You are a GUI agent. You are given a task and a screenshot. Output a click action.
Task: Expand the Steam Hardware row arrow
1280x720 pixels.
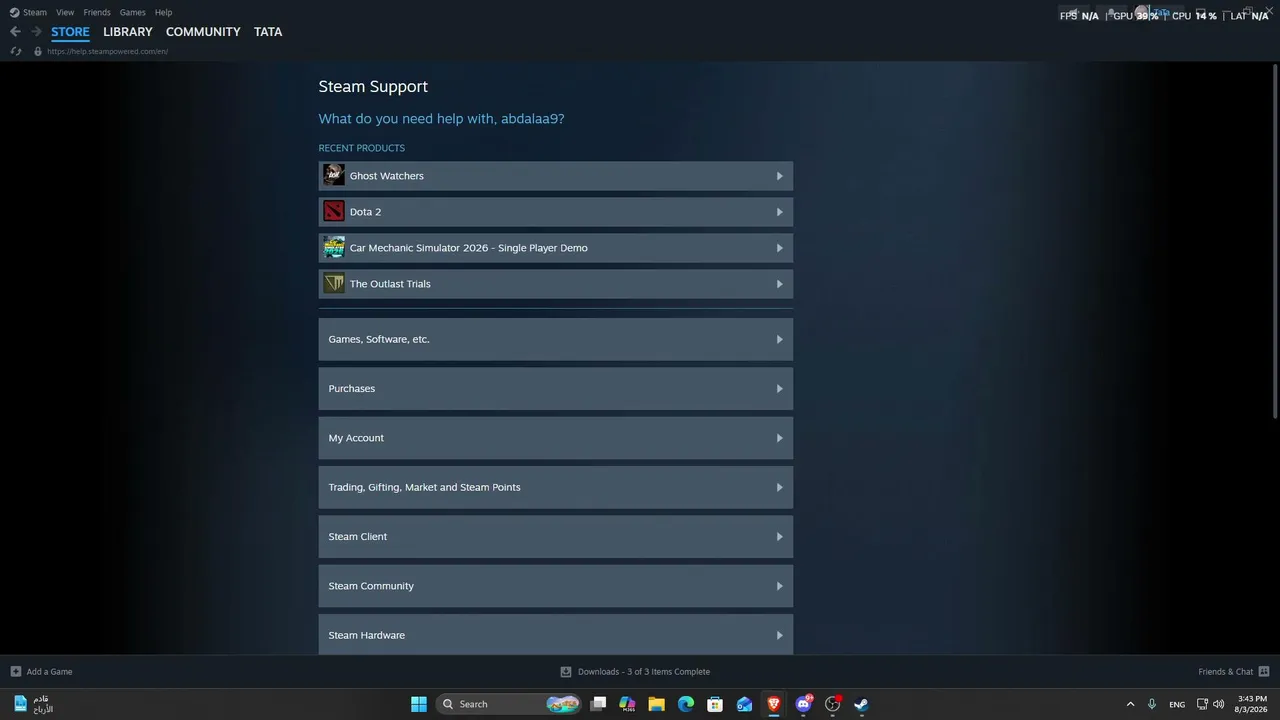coord(780,635)
